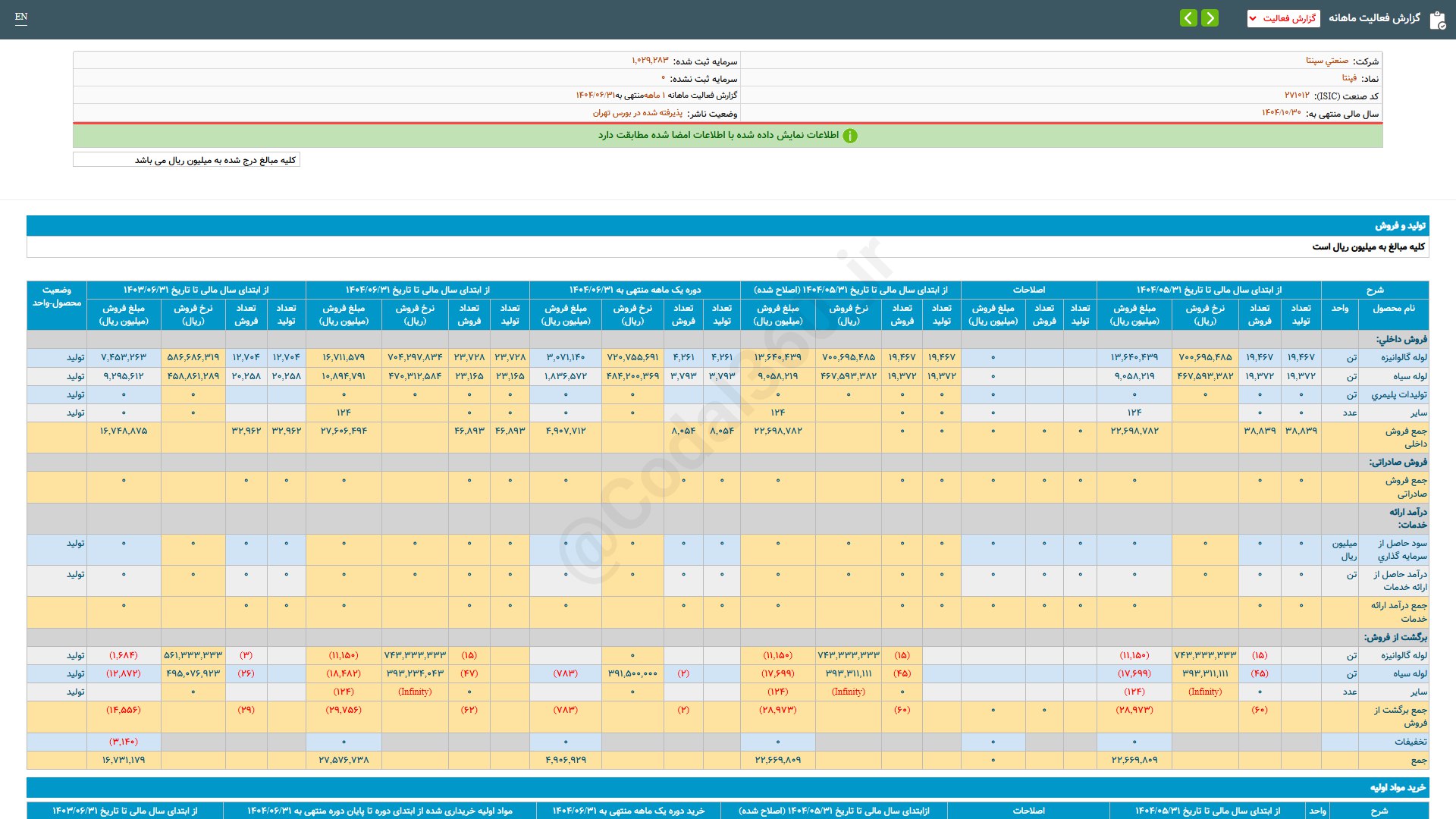The height and width of the screenshot is (819, 1456).
Task: Click the clipboard report icon in header
Action: (x=1437, y=20)
